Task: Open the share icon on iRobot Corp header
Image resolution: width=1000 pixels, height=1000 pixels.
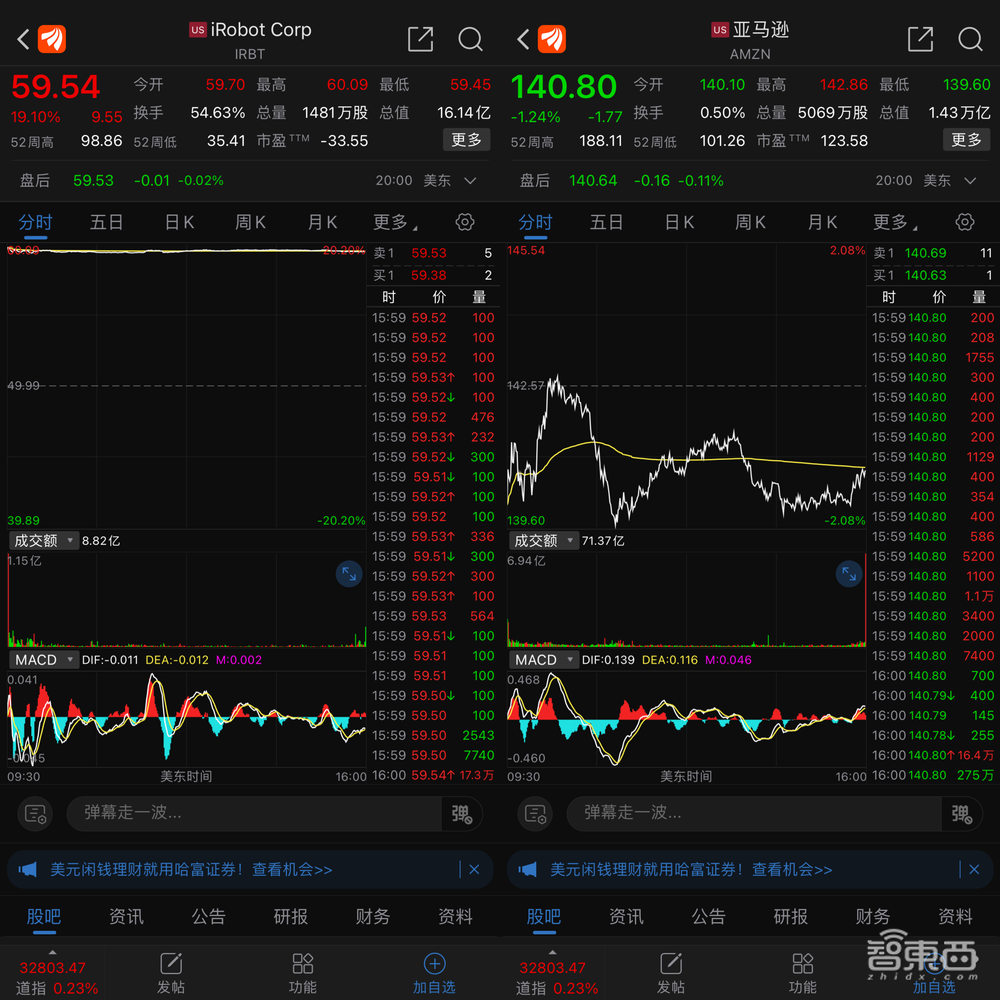Action: [420, 39]
